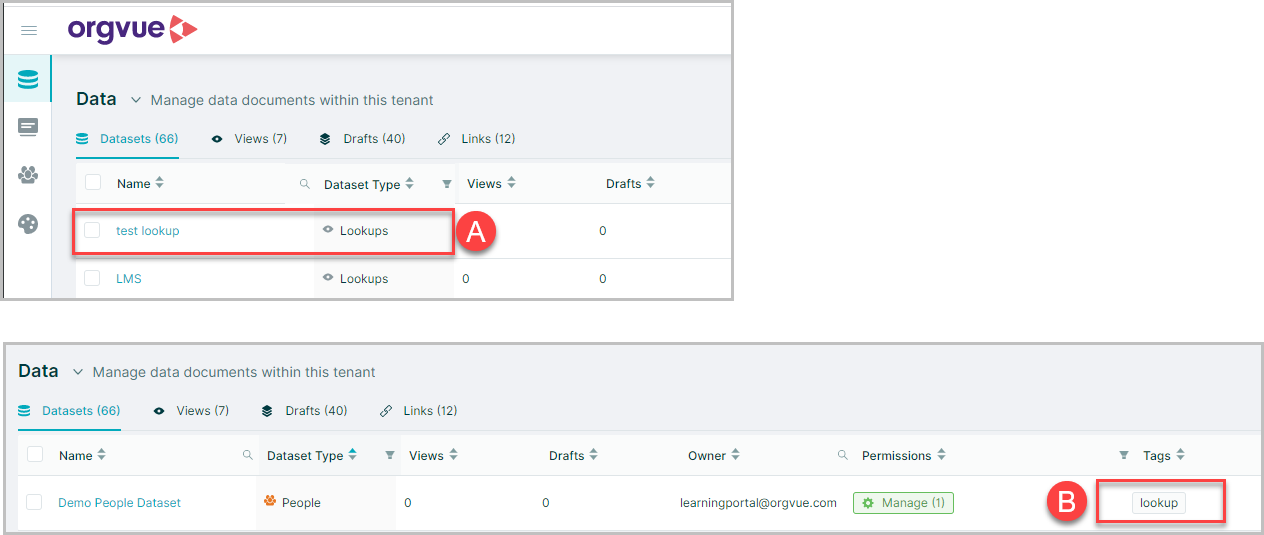1264x535 pixels.
Task: Click the lookup tag chip
Action: [x=1159, y=503]
